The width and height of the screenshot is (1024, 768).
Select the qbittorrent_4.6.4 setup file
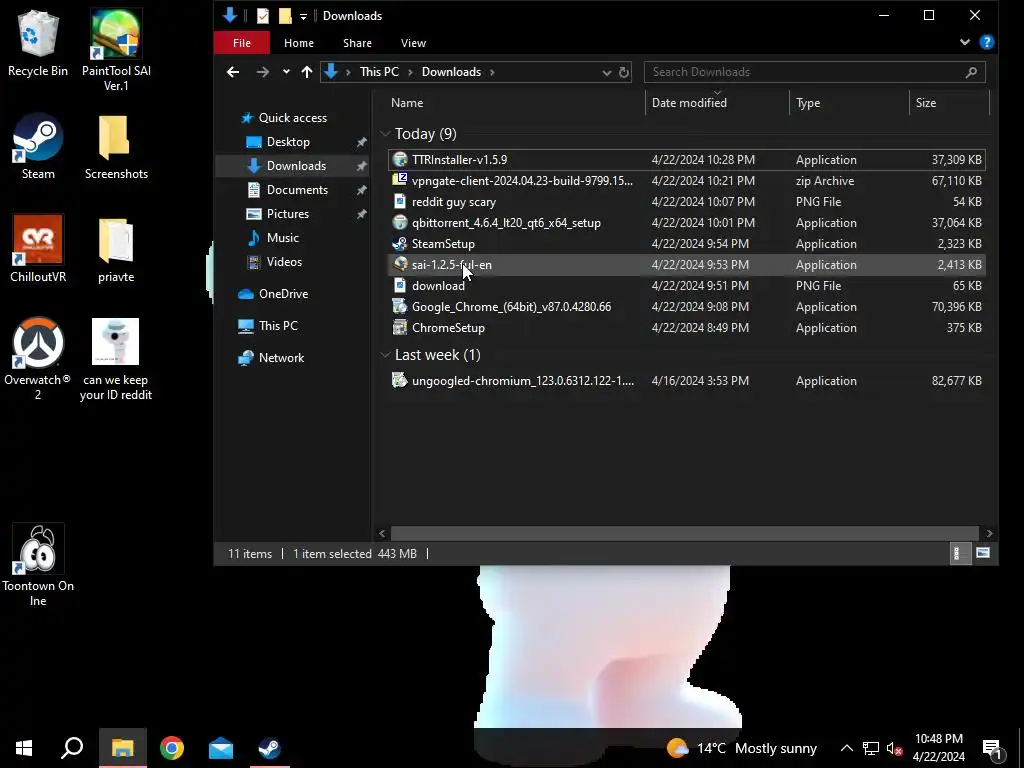click(686, 223)
